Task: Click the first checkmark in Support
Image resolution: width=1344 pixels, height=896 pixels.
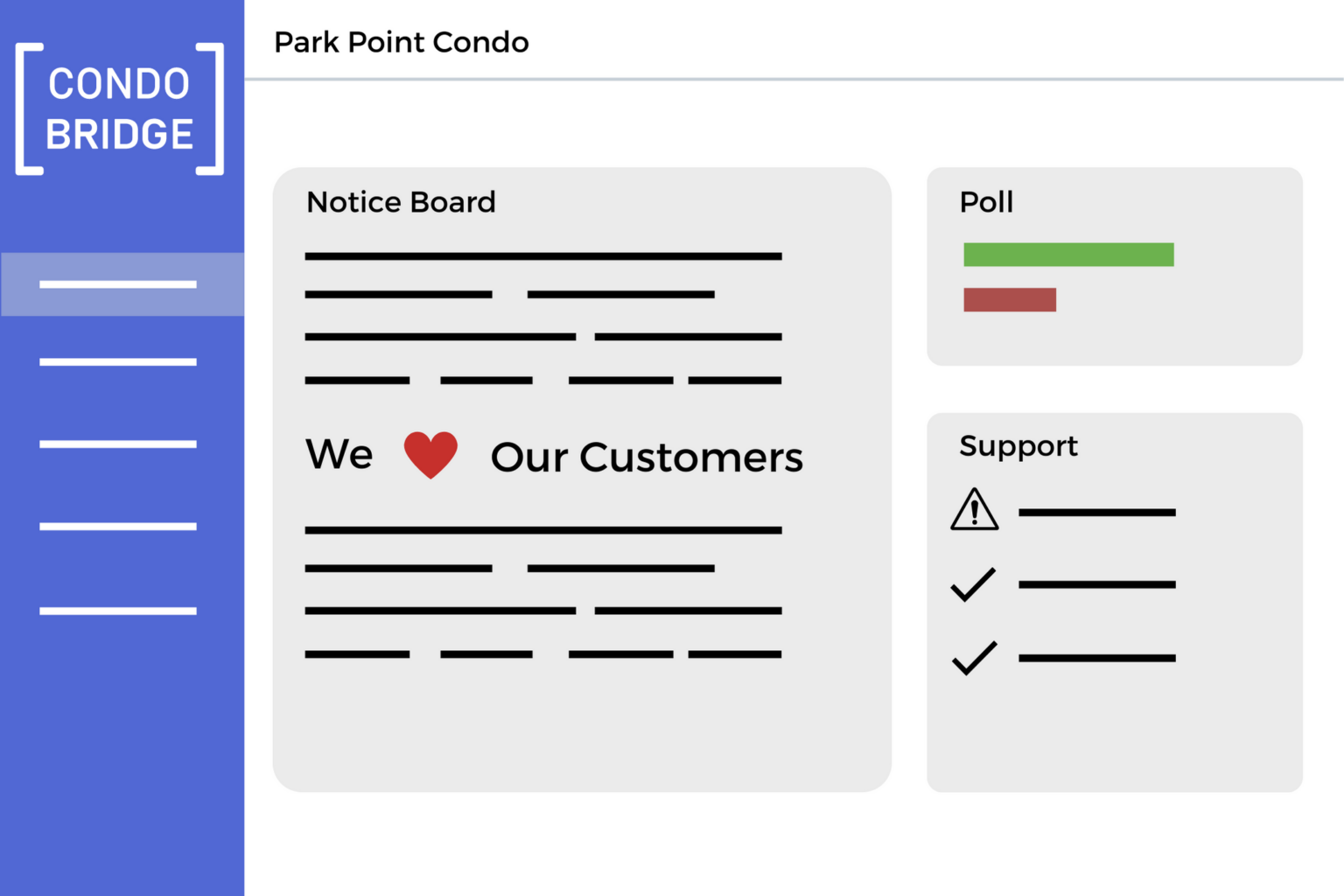Action: [x=973, y=584]
